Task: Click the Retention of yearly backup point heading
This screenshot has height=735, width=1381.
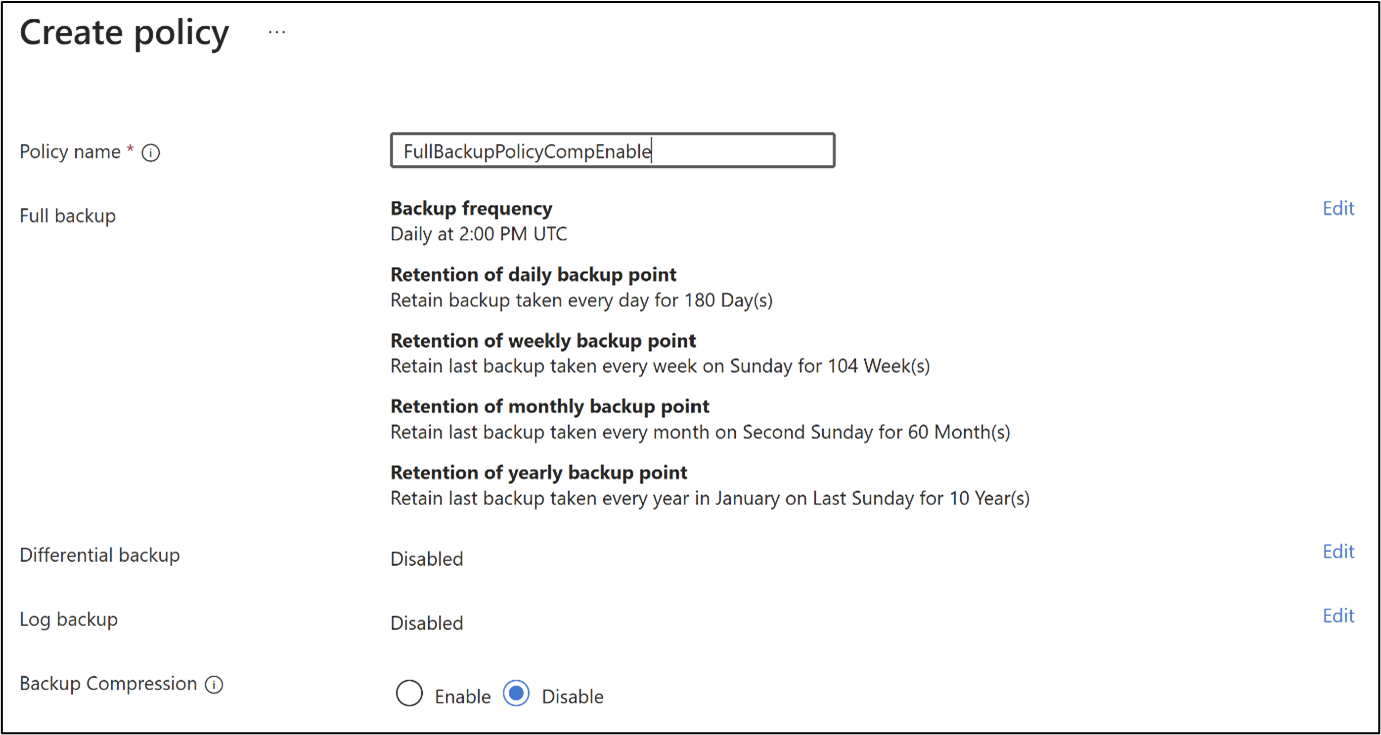Action: click(538, 472)
